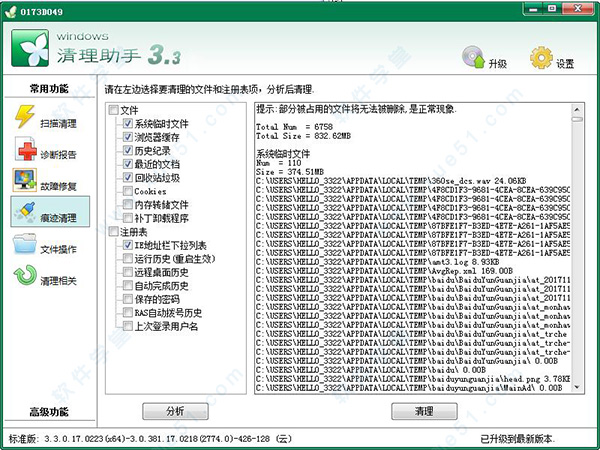Click the baiduyunguanjia\MainAd\ line

point(409,388)
